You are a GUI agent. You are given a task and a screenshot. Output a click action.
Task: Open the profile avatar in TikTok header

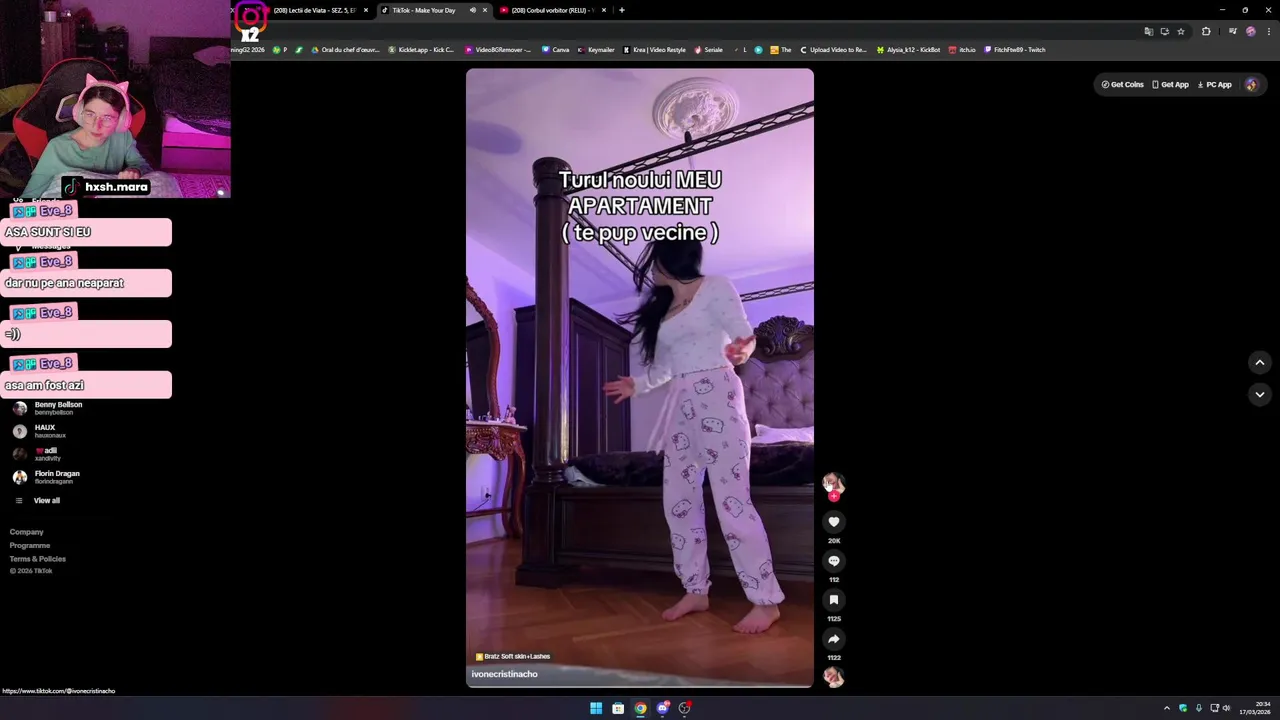[x=1251, y=85]
